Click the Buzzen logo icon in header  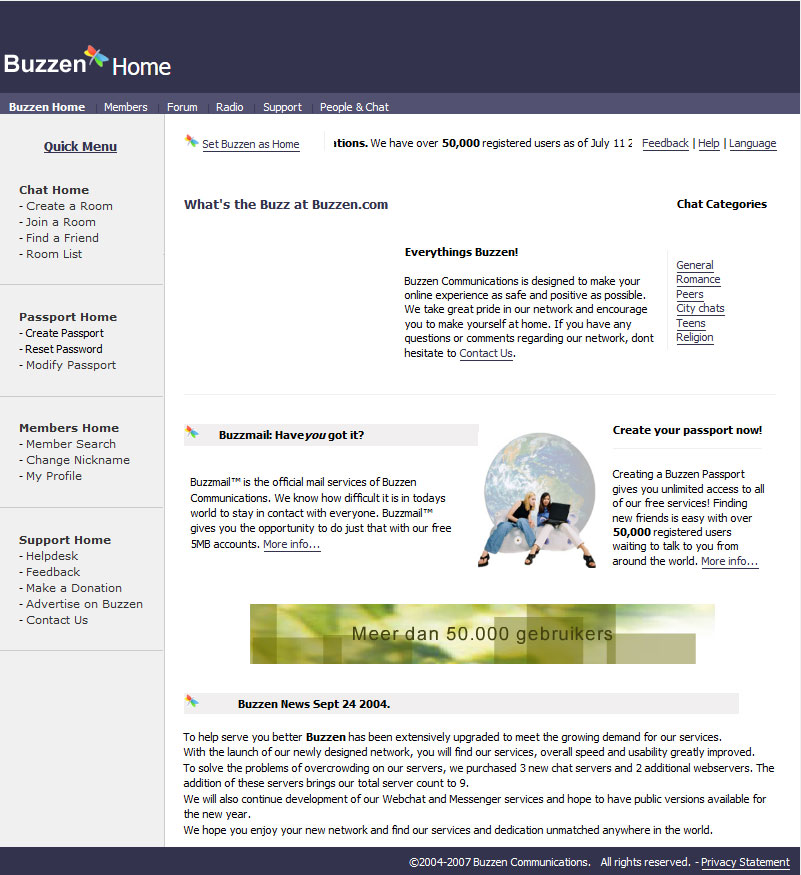[96, 58]
